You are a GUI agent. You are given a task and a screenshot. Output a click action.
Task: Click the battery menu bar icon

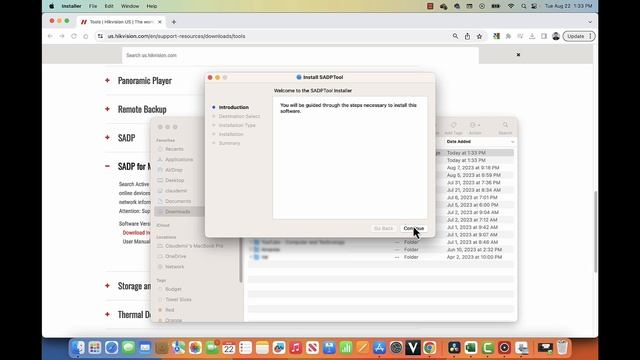pyautogui.click(x=496, y=6)
